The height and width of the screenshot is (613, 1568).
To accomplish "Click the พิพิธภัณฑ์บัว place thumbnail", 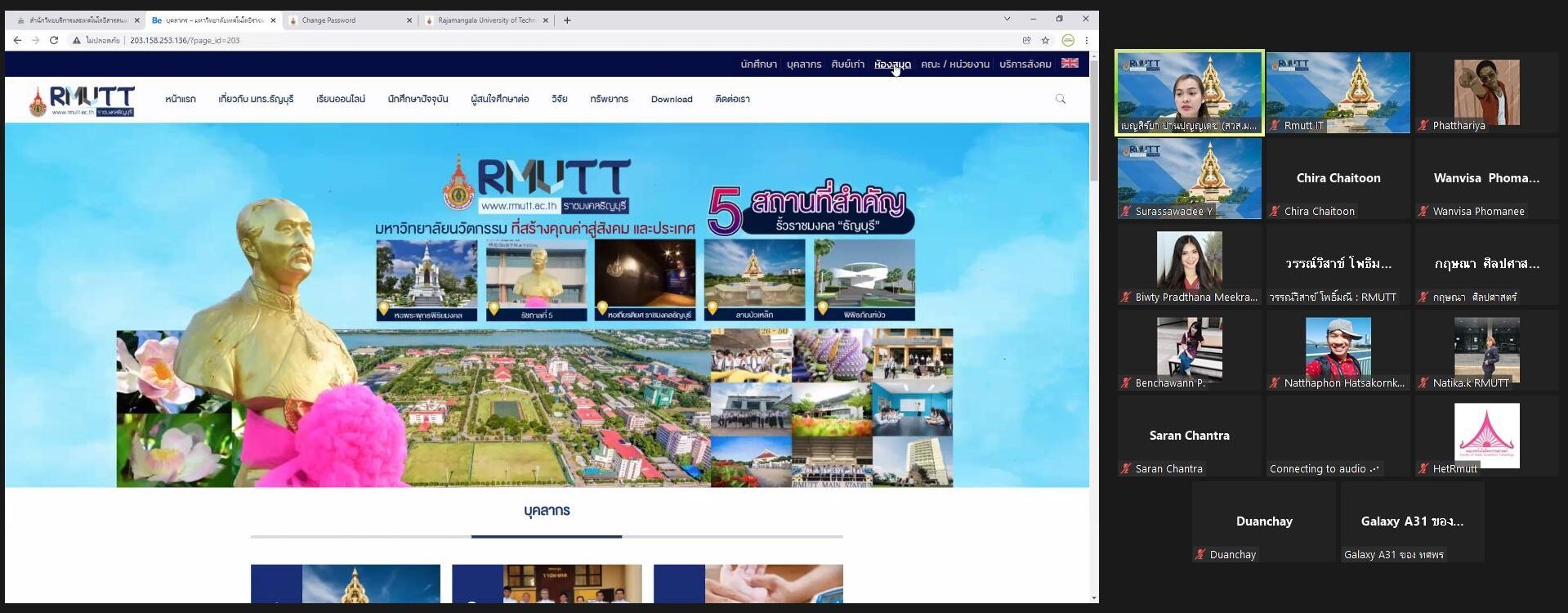I will pyautogui.click(x=864, y=280).
